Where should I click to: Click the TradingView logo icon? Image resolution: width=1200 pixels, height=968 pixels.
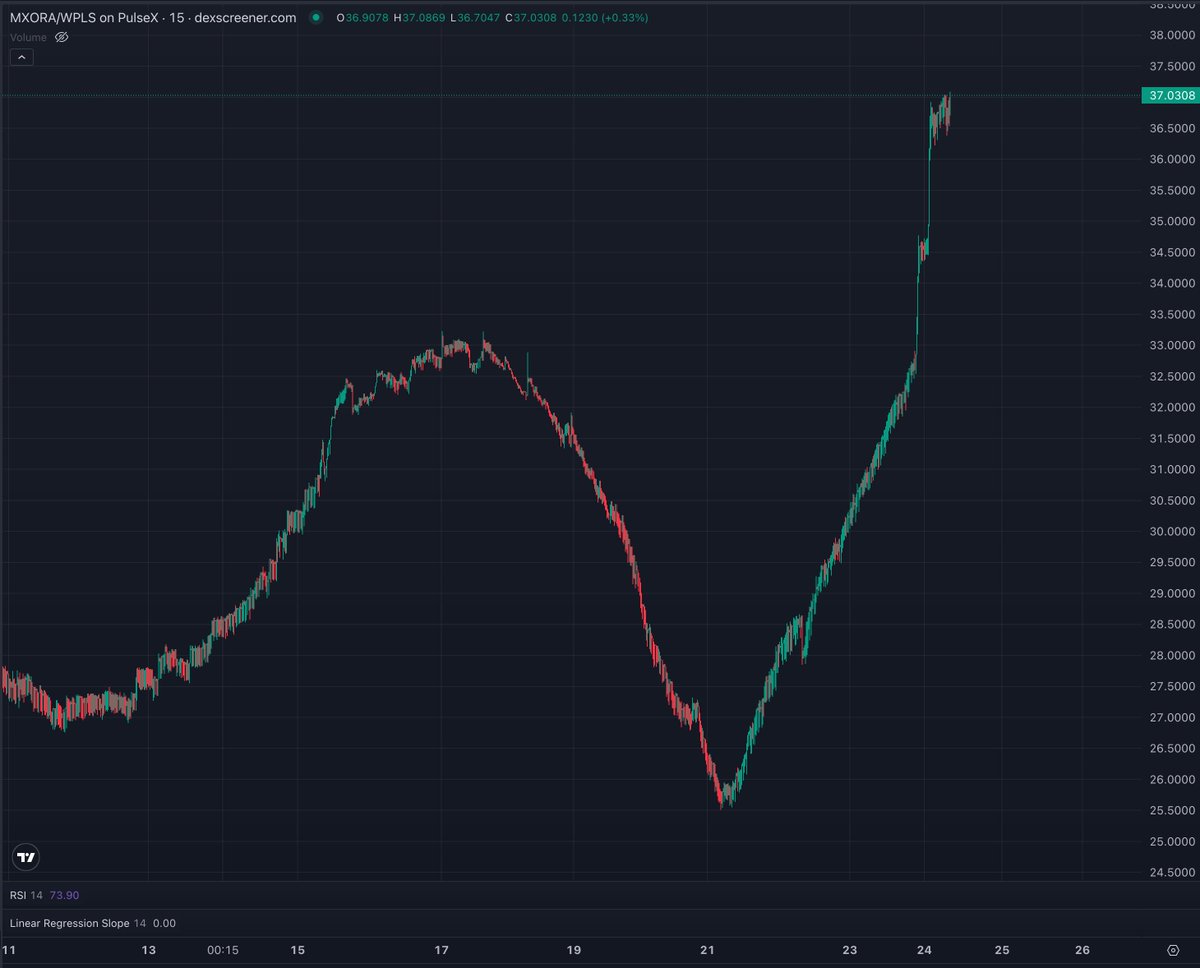click(26, 857)
